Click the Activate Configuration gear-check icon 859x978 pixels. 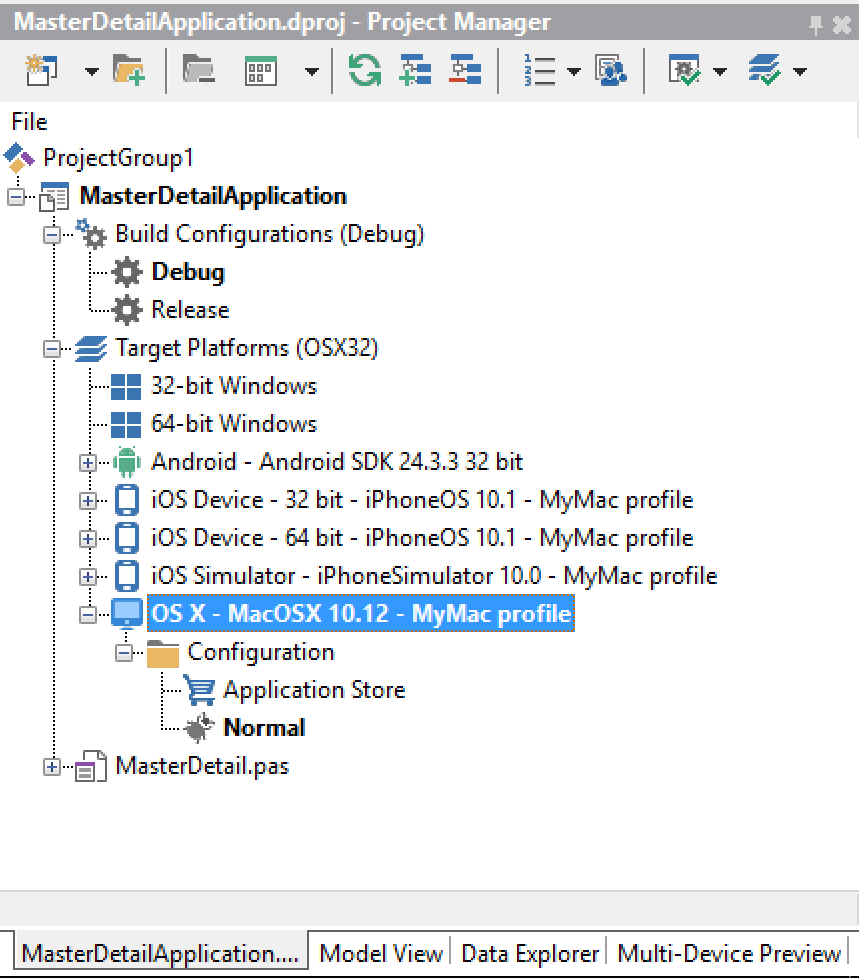point(684,70)
